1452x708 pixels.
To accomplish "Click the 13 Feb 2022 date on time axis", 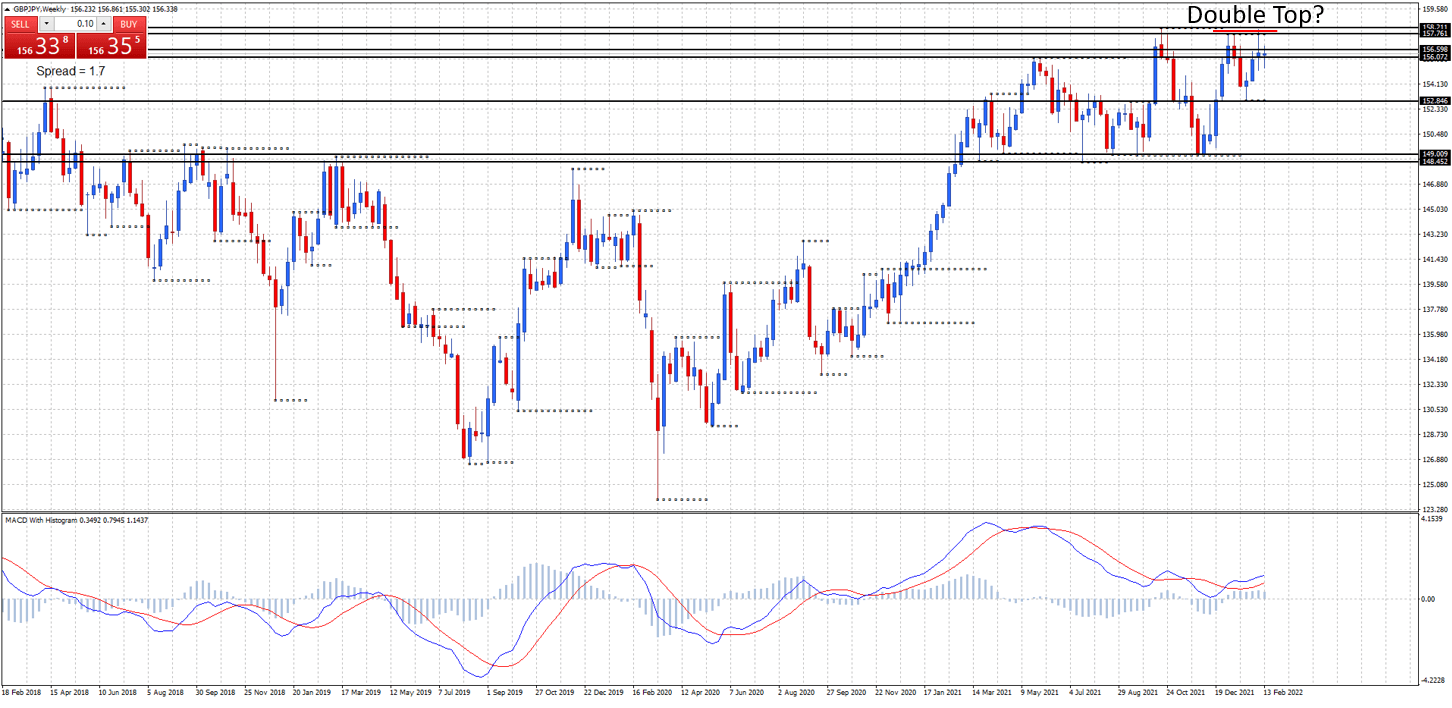I will point(1282,691).
